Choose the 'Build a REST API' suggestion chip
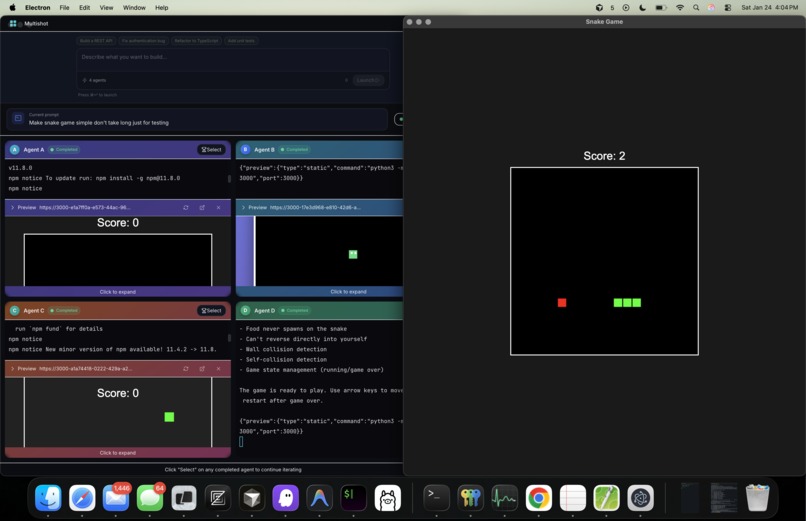 (x=96, y=41)
